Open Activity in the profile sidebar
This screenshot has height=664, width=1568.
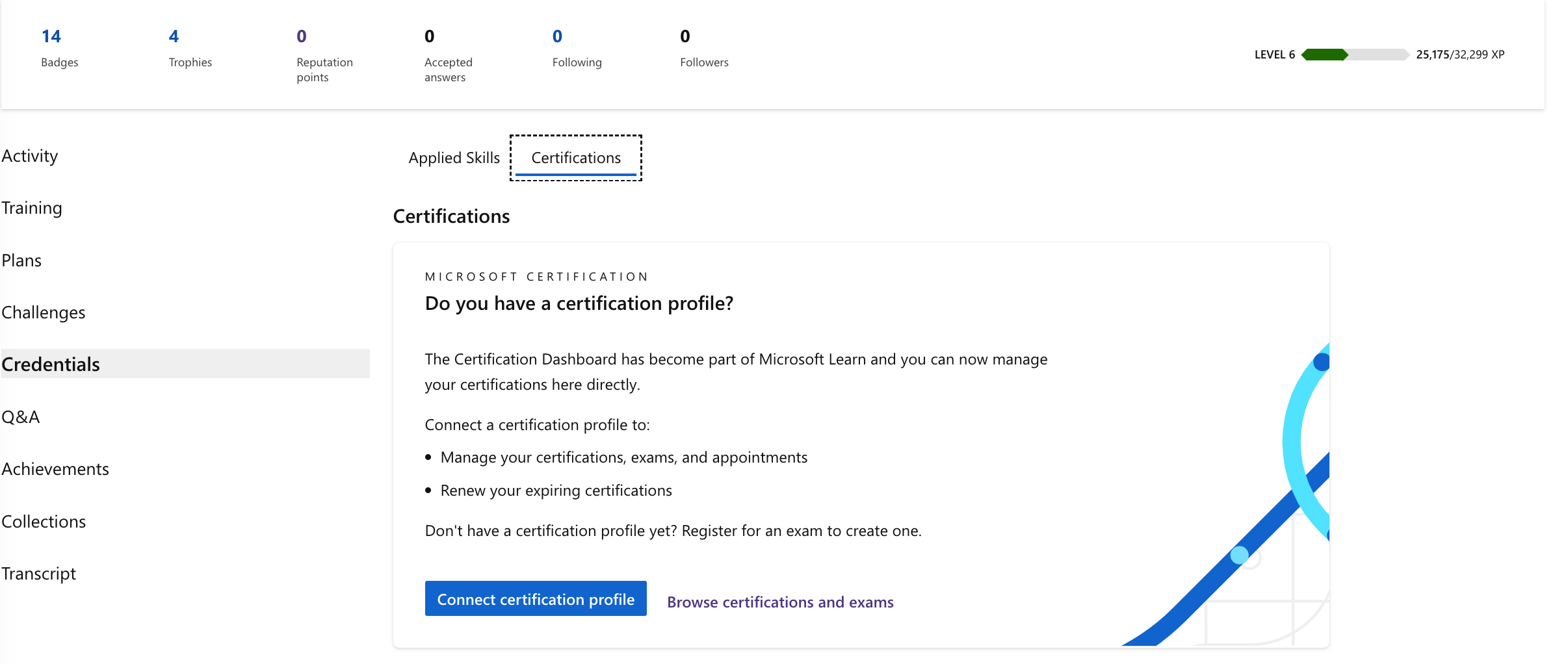(x=30, y=156)
